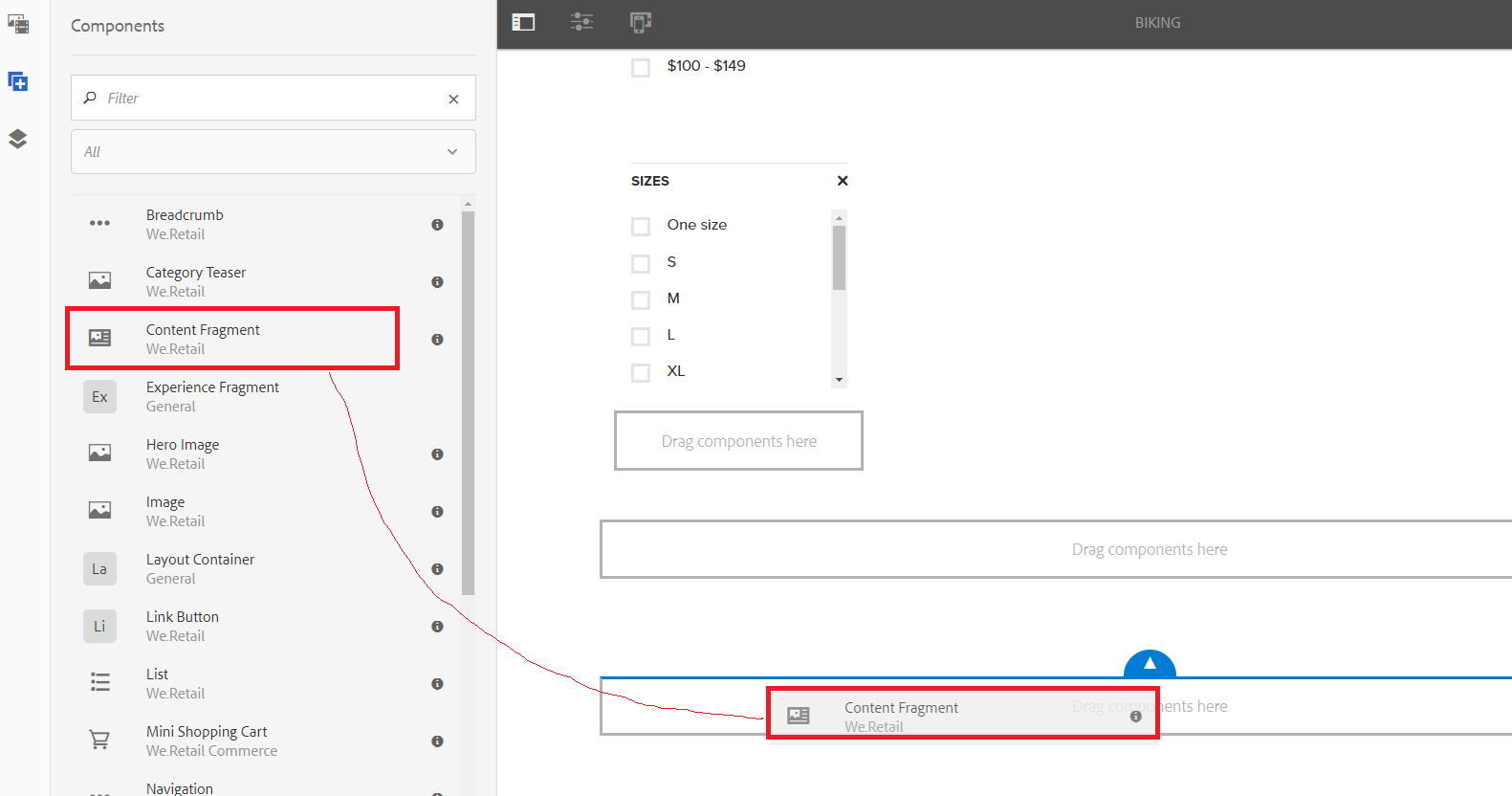Open the Content Tree layers tab

18,139
